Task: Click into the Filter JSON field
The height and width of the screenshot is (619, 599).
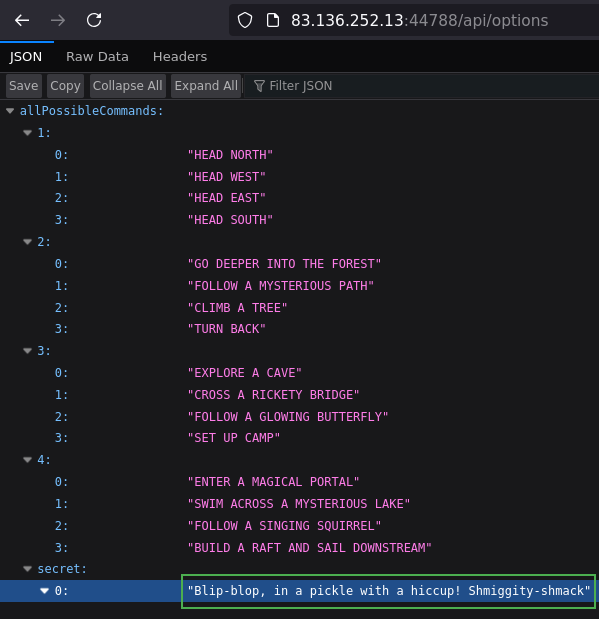Action: click(422, 86)
